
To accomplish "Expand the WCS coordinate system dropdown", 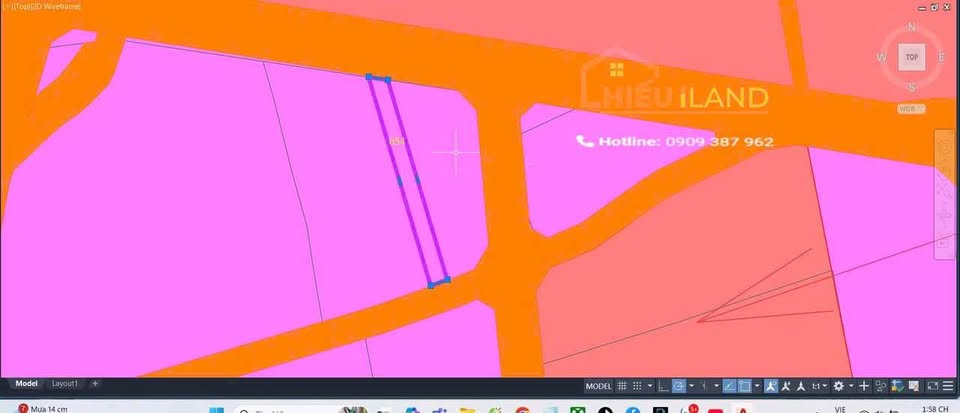I will [910, 107].
